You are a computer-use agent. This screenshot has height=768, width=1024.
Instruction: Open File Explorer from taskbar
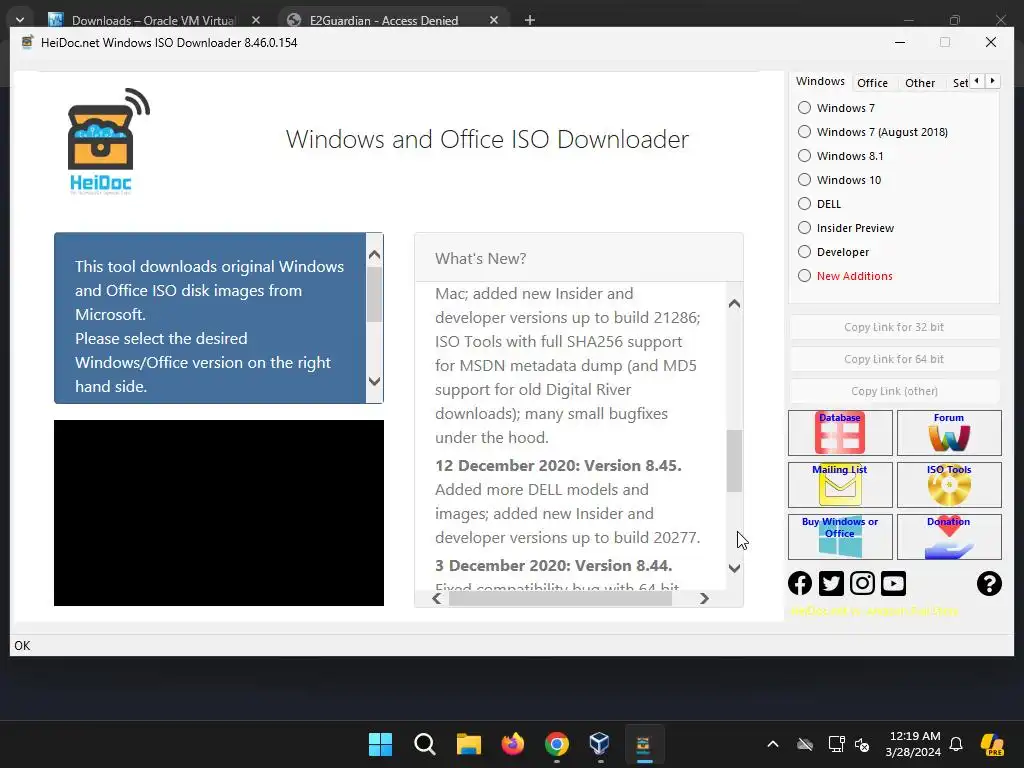(x=468, y=744)
